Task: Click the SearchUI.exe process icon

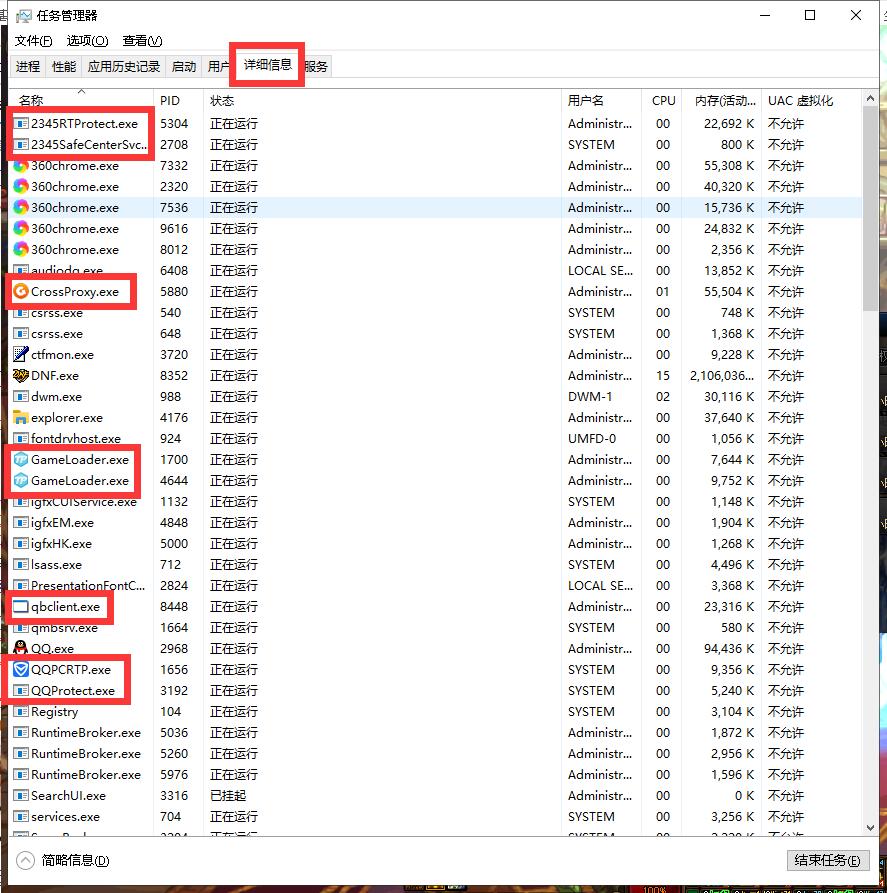Action: tap(21, 796)
